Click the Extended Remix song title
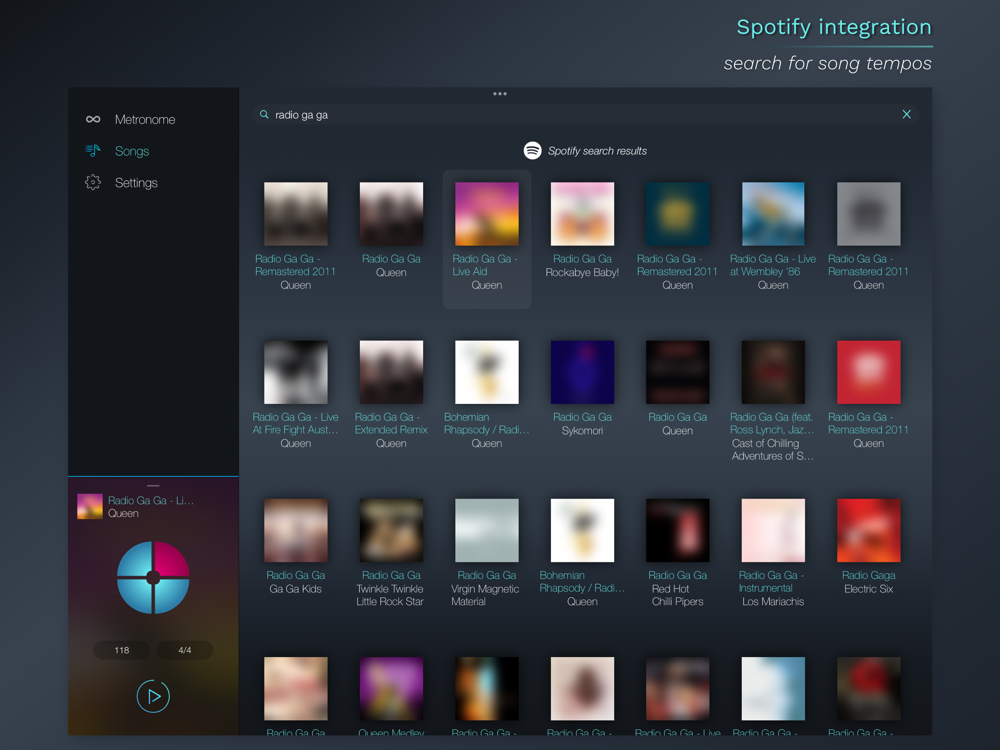Screen dimensions: 1000x750 point(391,423)
